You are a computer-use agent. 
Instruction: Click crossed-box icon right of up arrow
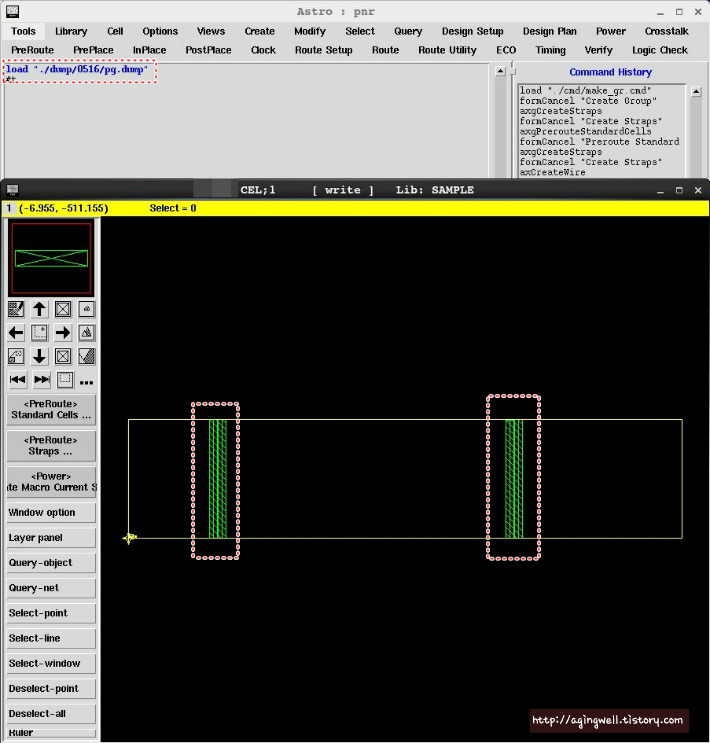tap(63, 309)
